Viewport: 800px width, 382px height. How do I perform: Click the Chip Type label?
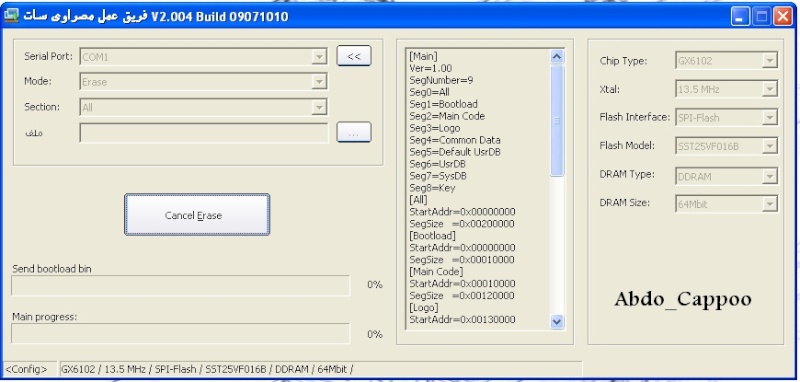(623, 61)
